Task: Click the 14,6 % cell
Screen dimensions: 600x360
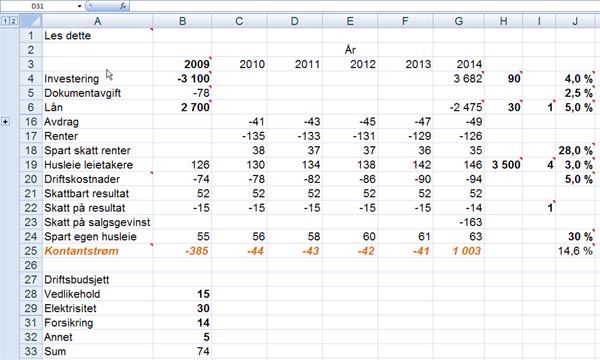Action: tap(575, 251)
